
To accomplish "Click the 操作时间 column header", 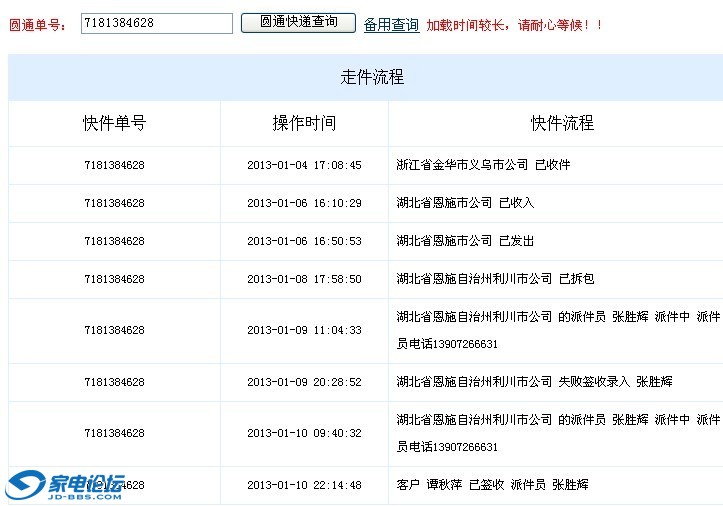I will (304, 123).
